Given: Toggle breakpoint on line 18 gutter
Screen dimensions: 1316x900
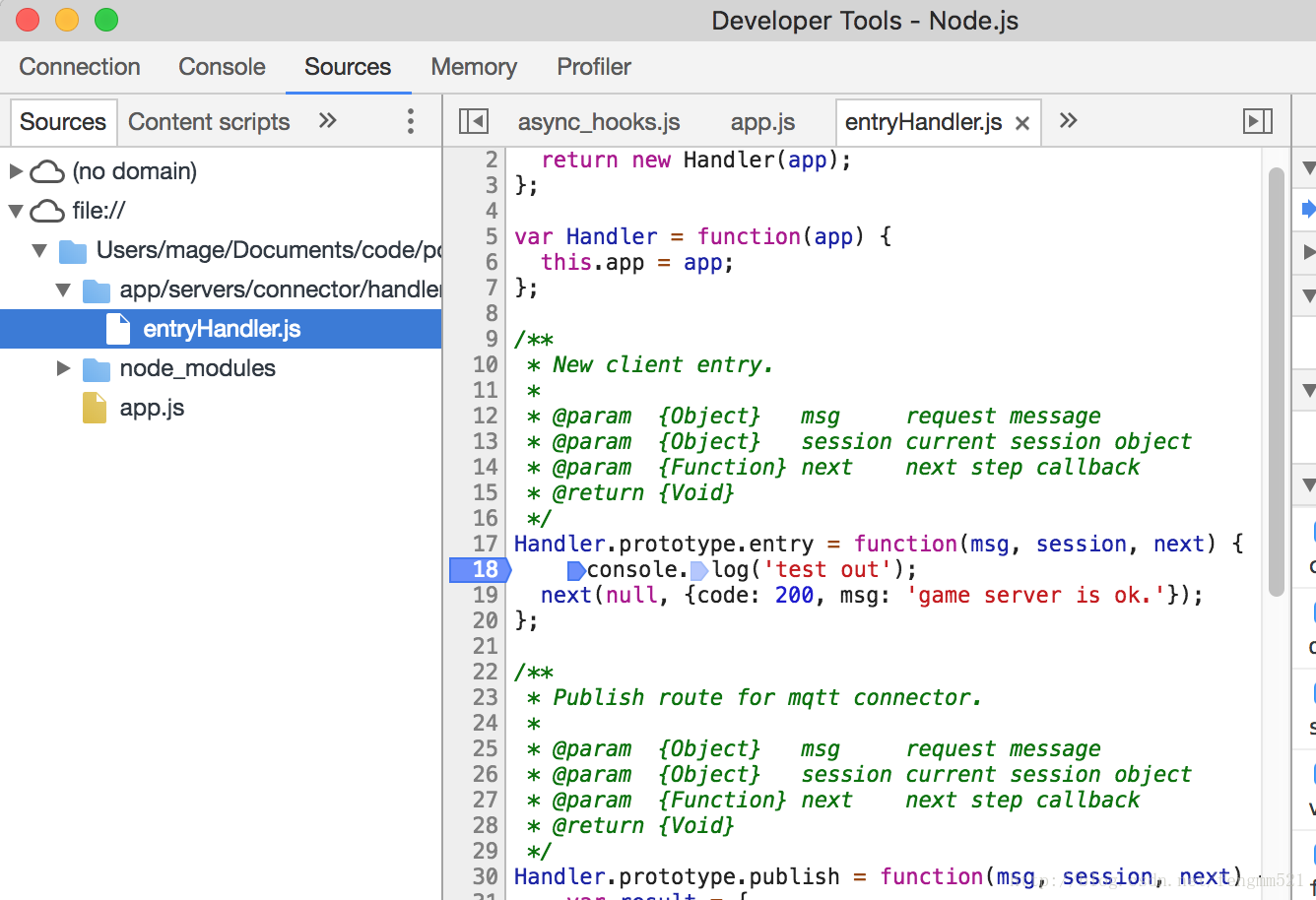Looking at the screenshot, I should coord(480,569).
